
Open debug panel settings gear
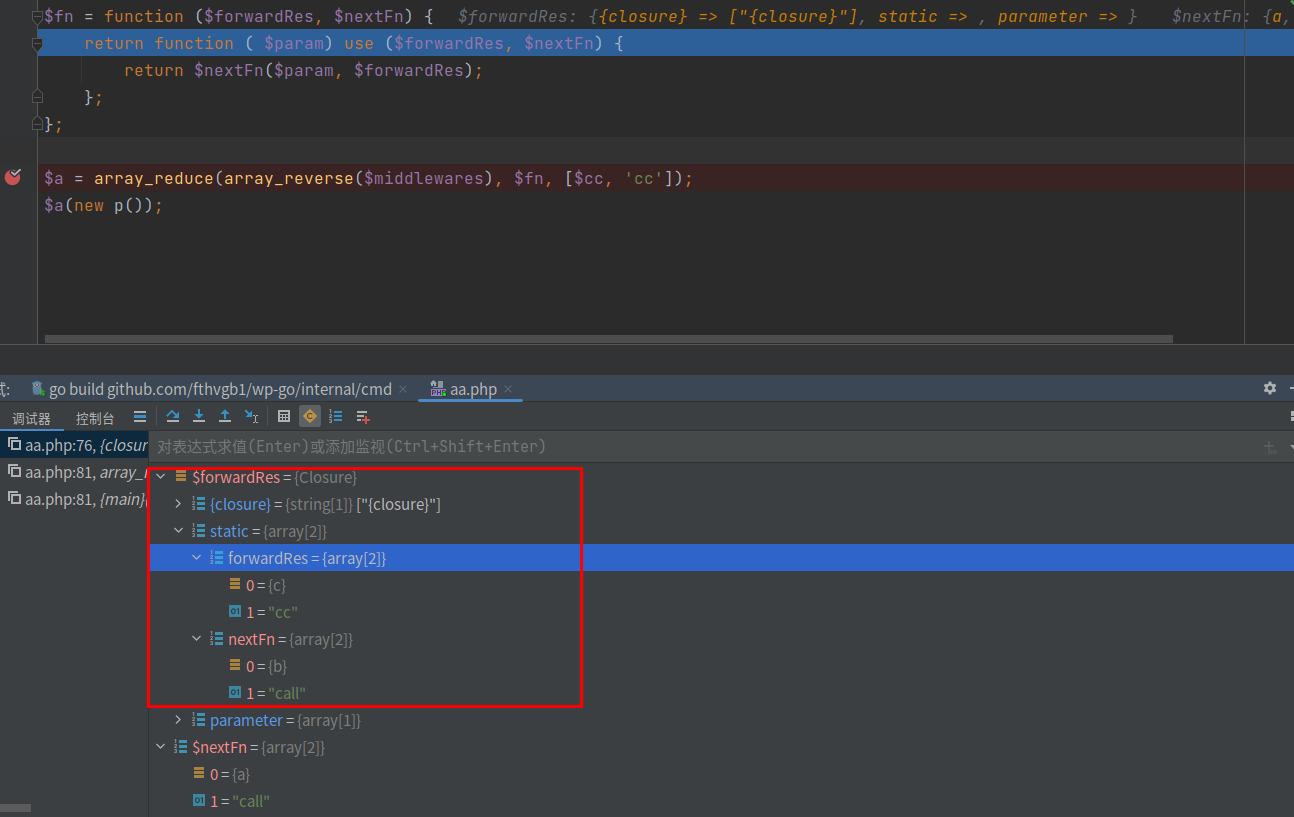(1270, 388)
